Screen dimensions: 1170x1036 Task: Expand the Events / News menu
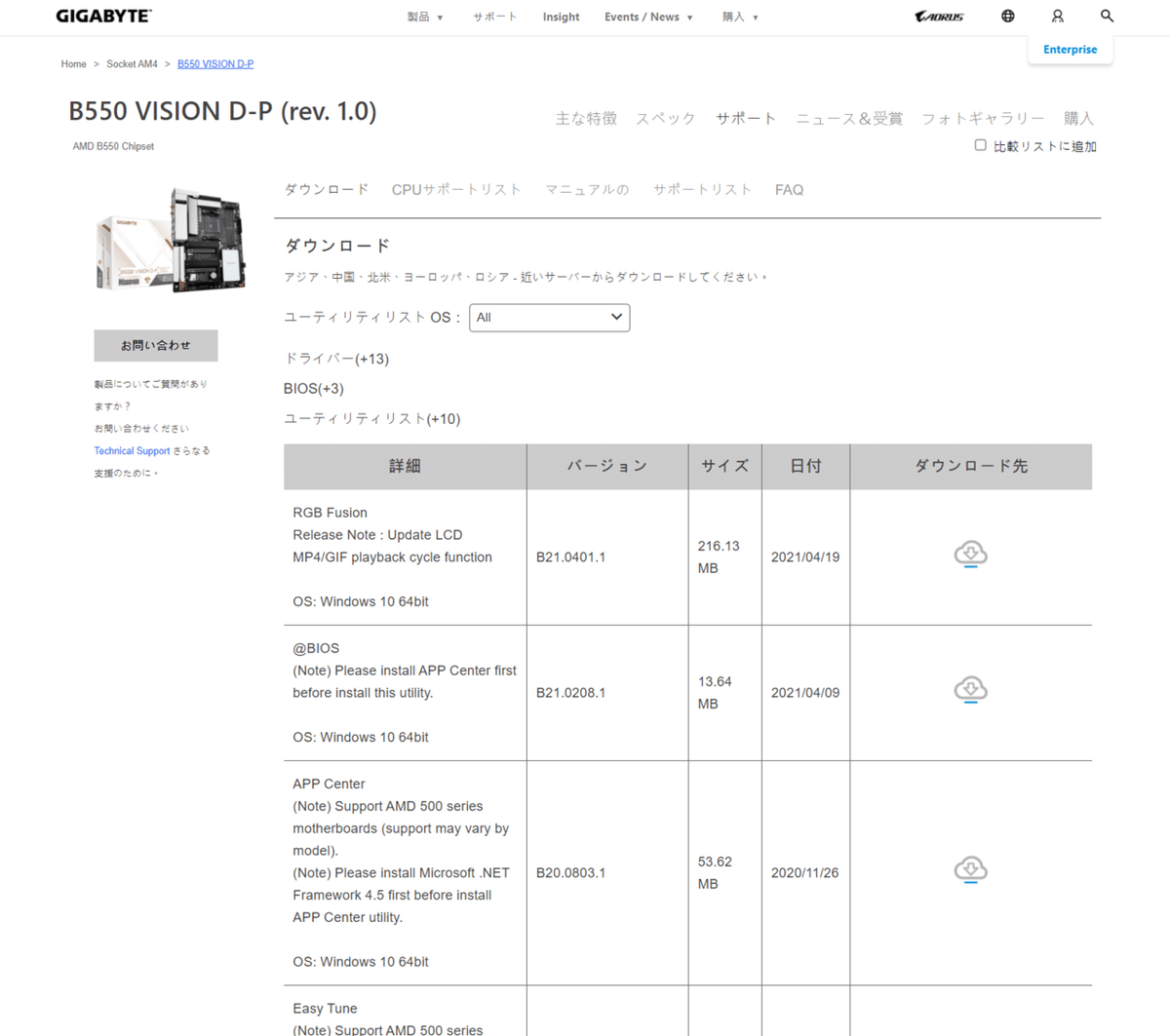(648, 17)
